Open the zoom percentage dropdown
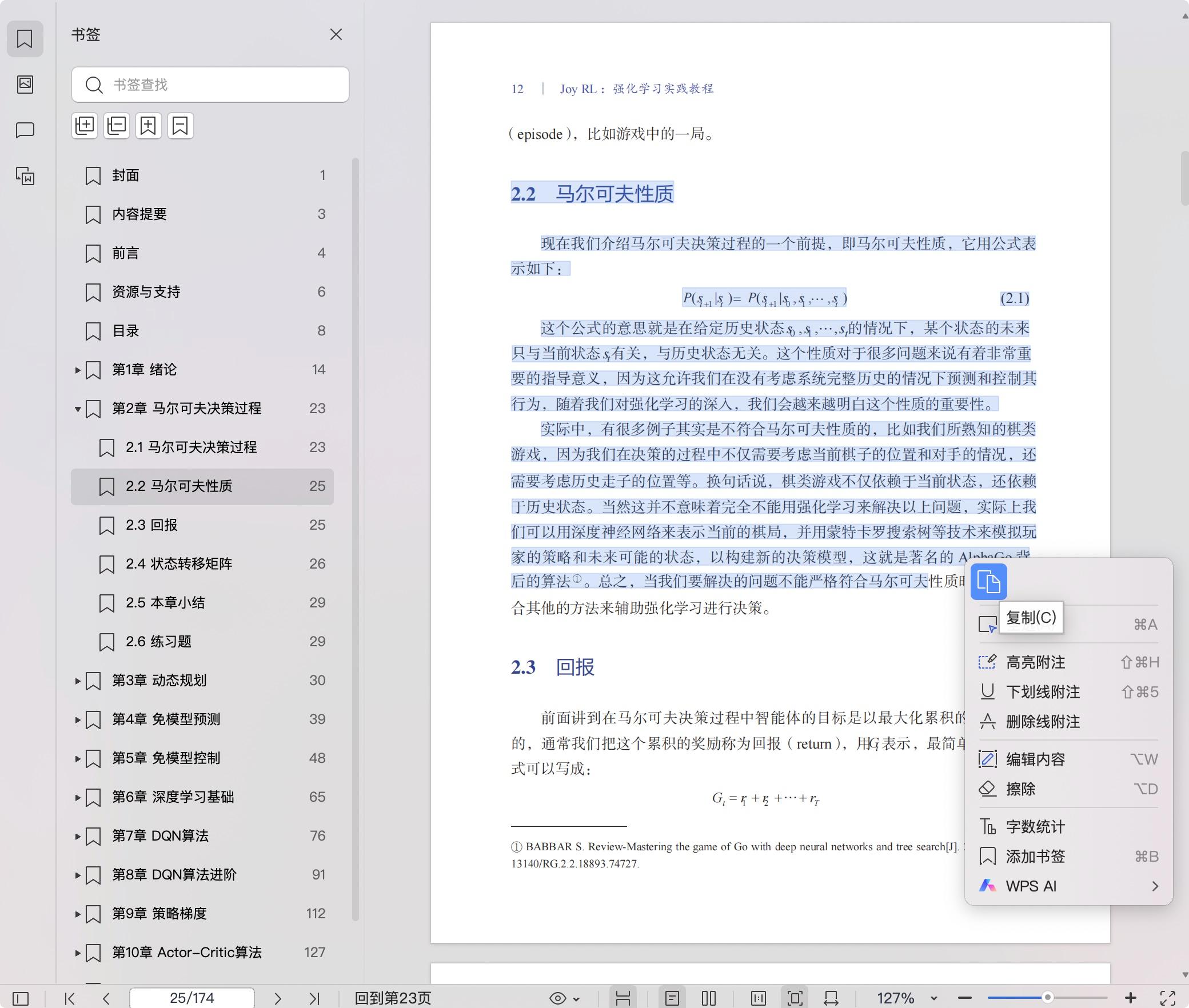The width and height of the screenshot is (1189, 1008). 933,998
